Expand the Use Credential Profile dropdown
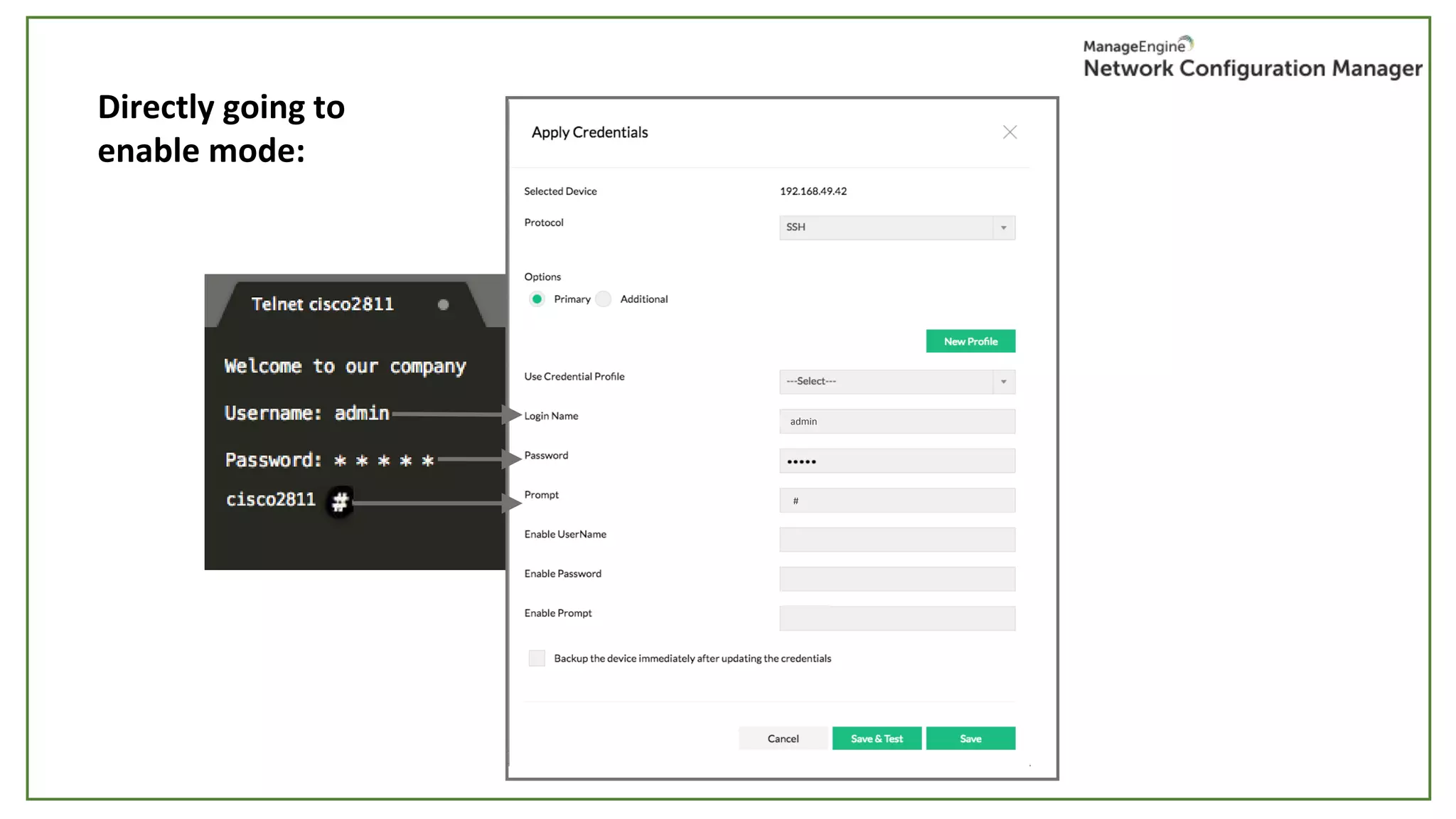Screen dimensions: 1456x819 pos(886,382)
